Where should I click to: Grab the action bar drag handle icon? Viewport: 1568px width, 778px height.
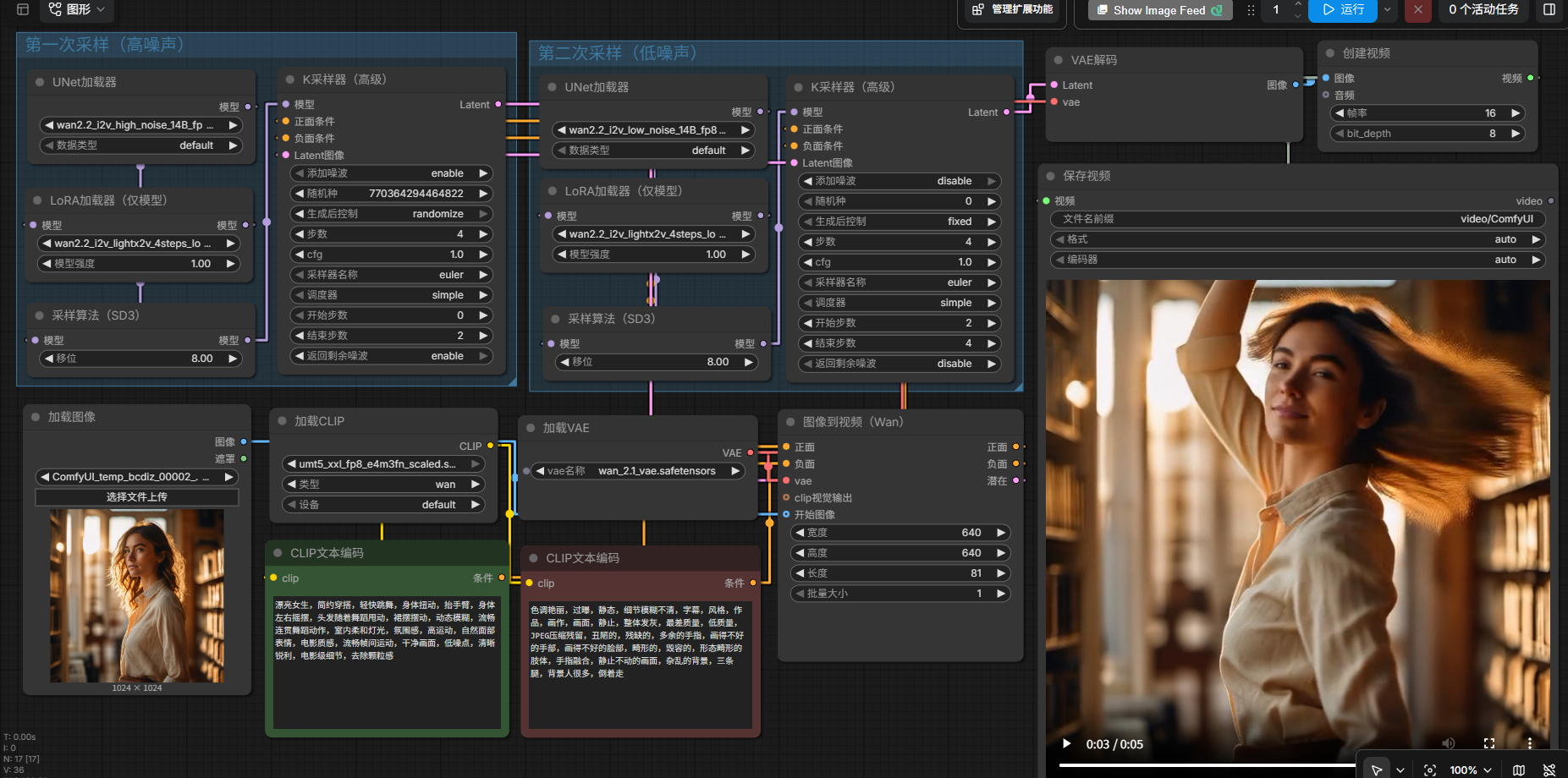point(1251,10)
